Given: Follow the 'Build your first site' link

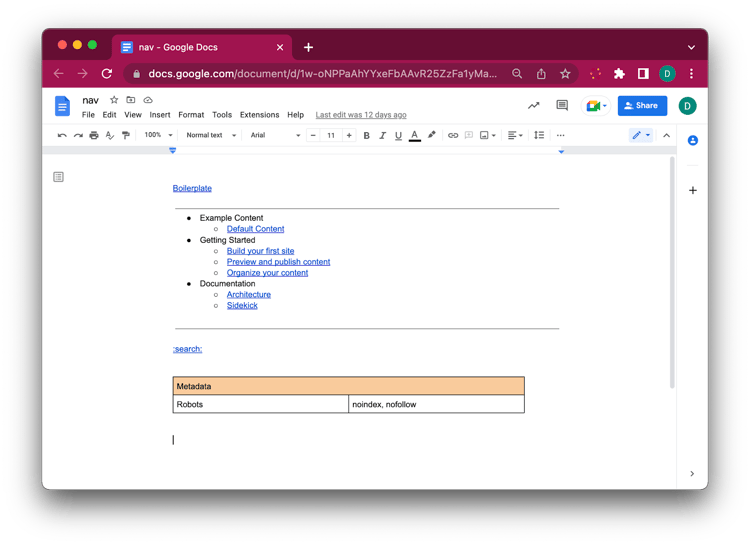Looking at the screenshot, I should click(260, 251).
